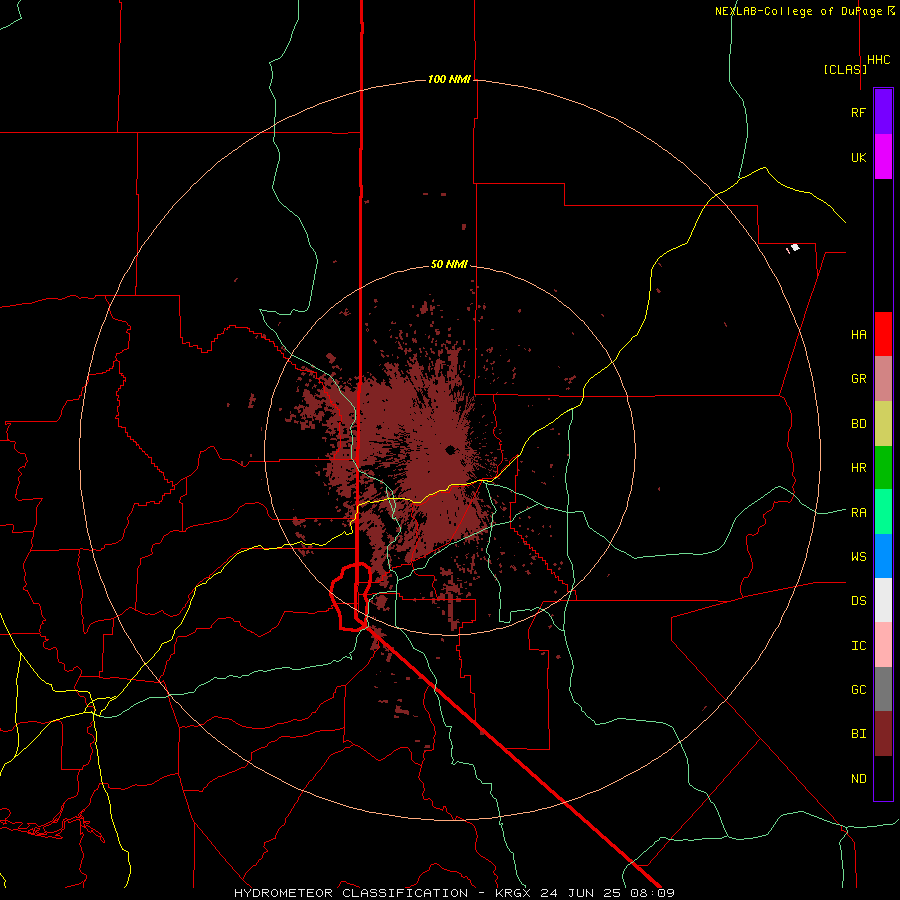Click the HA legend label
Image resolution: width=900 pixels, height=900 pixels.
pyautogui.click(x=858, y=334)
